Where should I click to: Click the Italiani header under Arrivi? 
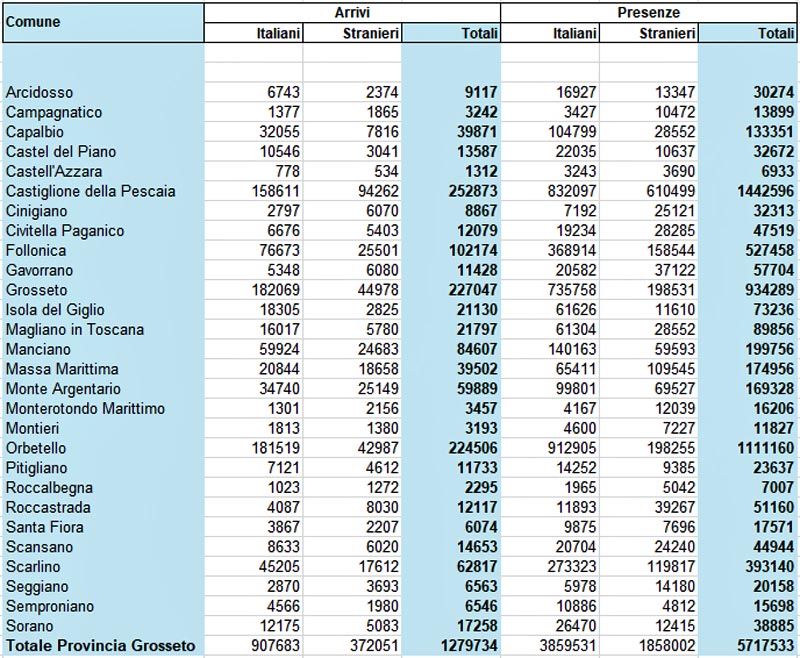[276, 33]
